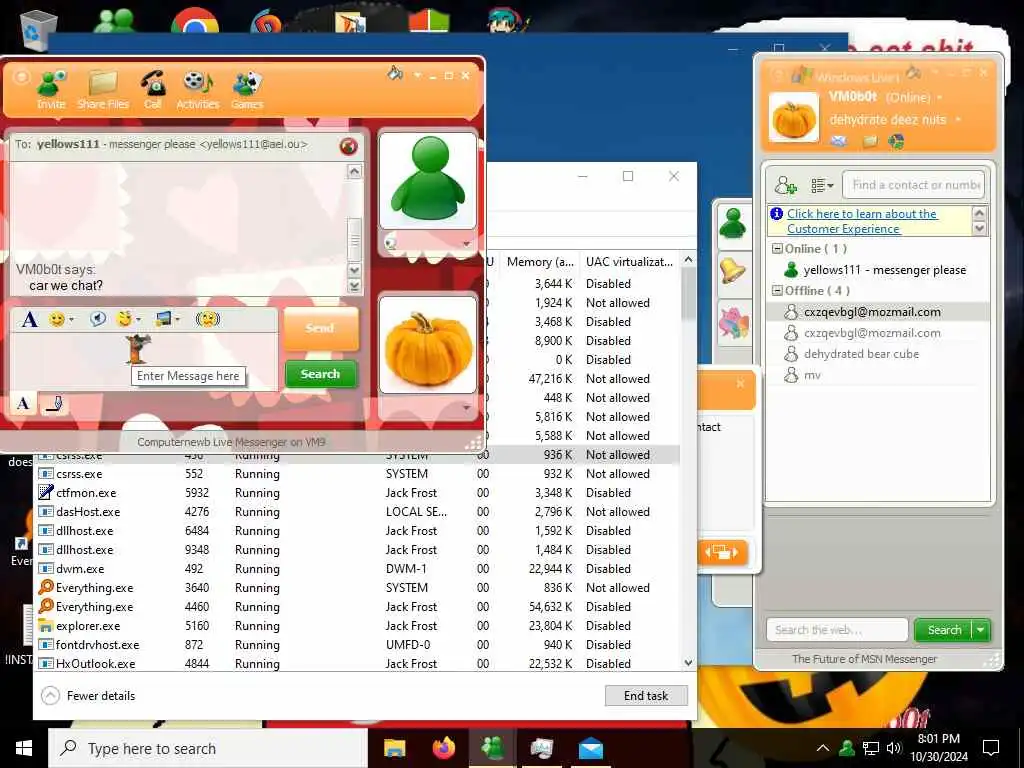
Task: Open Activities in chat toolbar
Action: point(198,90)
